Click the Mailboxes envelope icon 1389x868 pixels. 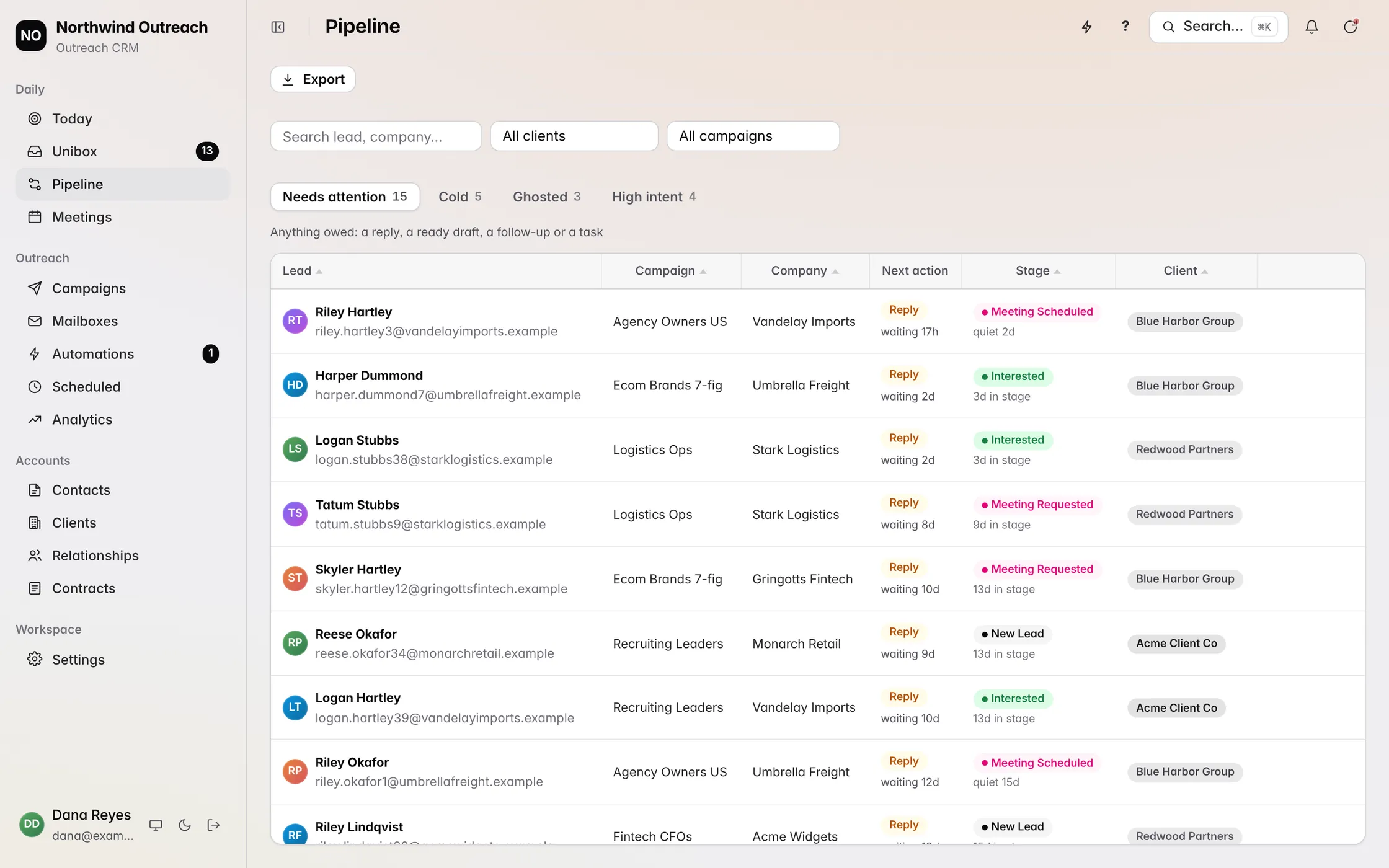[x=35, y=321]
